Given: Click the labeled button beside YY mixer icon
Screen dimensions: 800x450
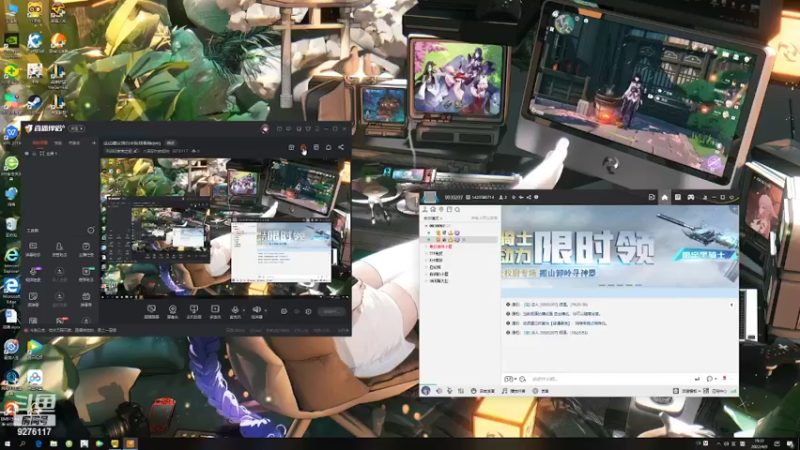Looking at the screenshot, I should coord(483,391).
